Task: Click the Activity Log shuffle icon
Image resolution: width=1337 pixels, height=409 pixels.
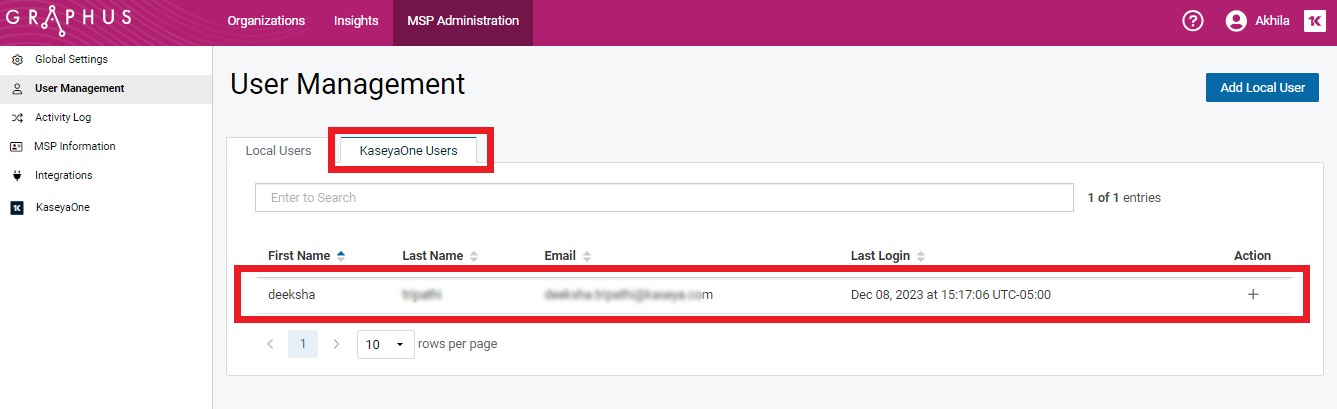Action: pos(16,118)
